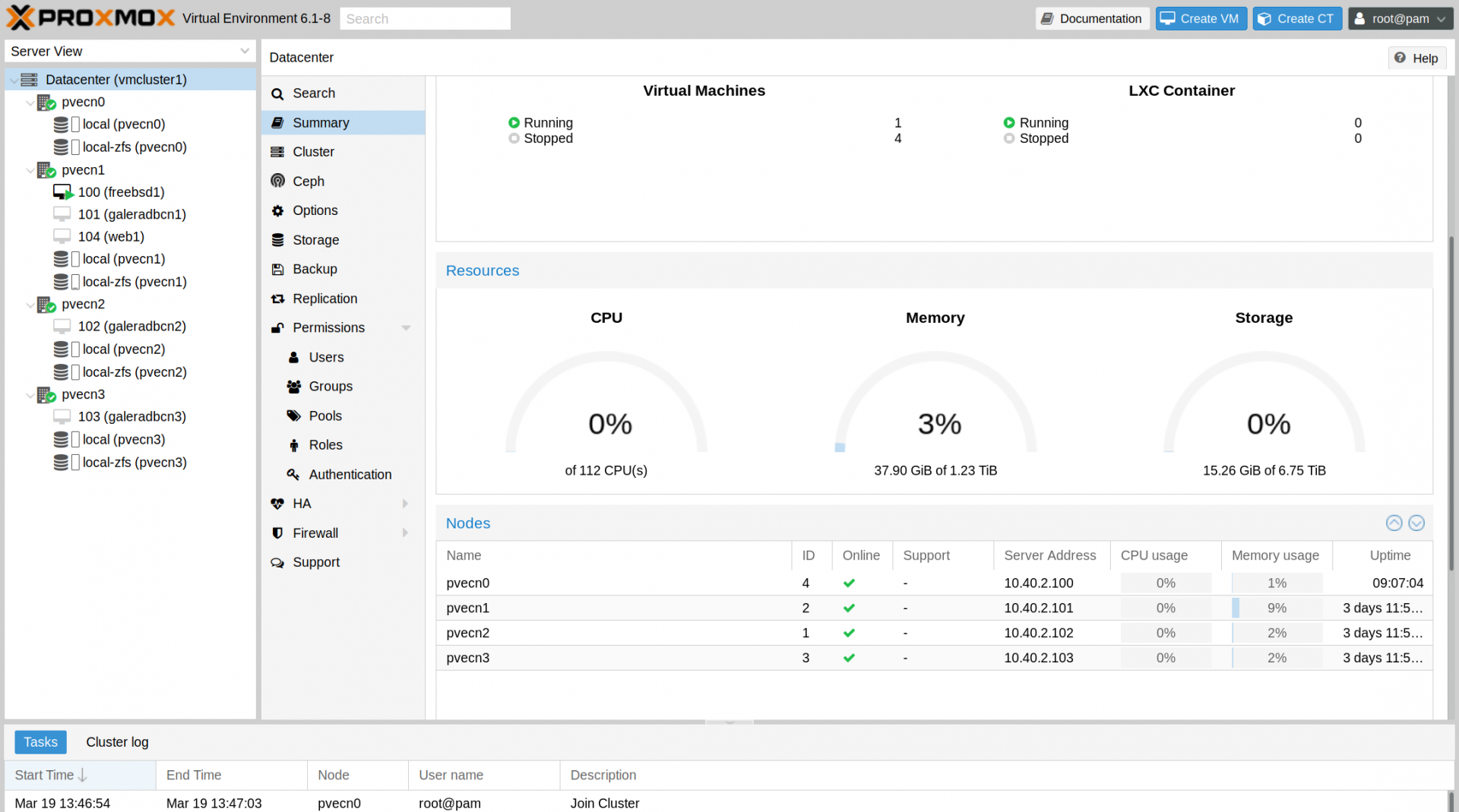1459x812 pixels.
Task: Collapse the pvecn2 node branch
Action: [30, 305]
